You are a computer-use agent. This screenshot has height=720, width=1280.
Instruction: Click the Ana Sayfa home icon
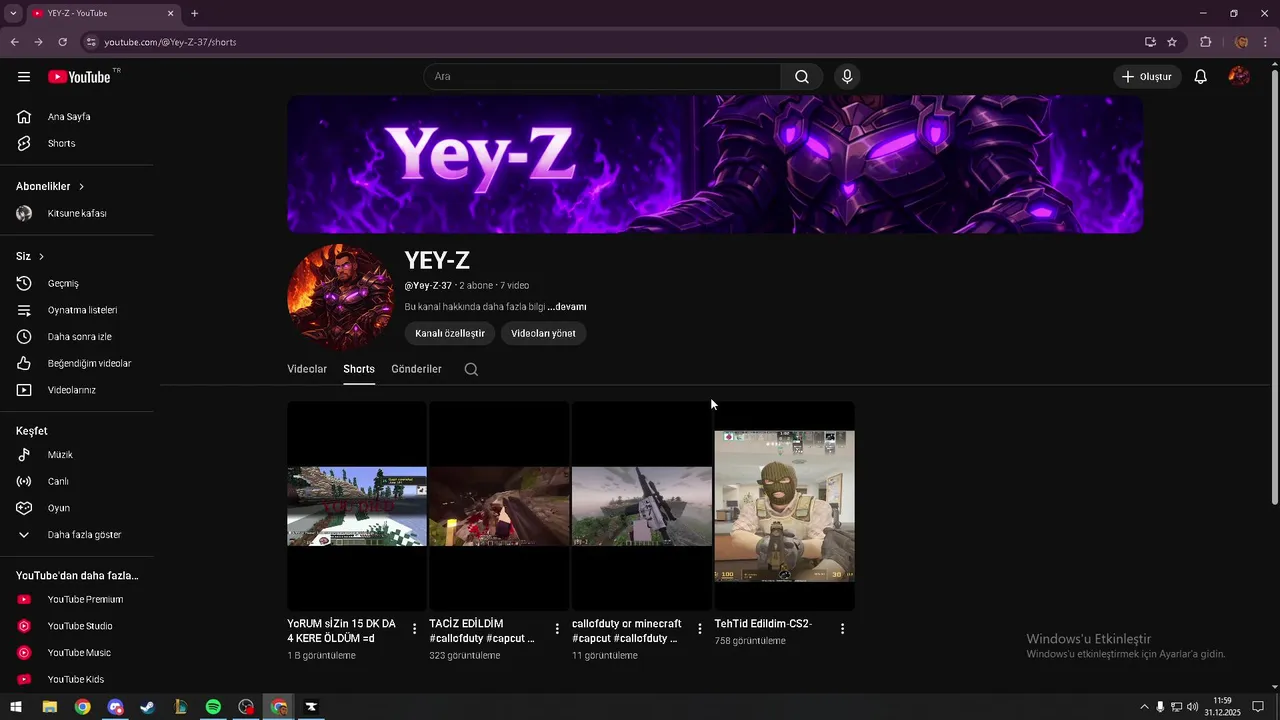click(24, 117)
